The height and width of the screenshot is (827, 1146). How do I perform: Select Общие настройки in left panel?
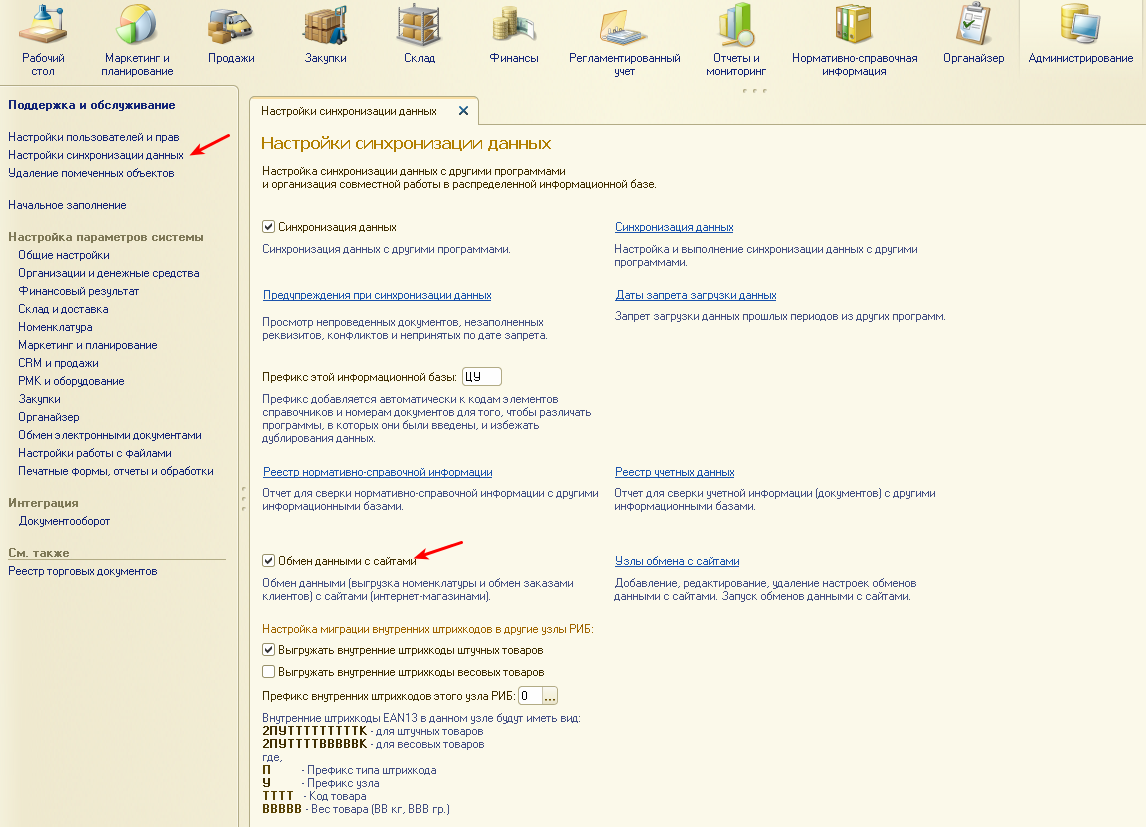[64, 255]
